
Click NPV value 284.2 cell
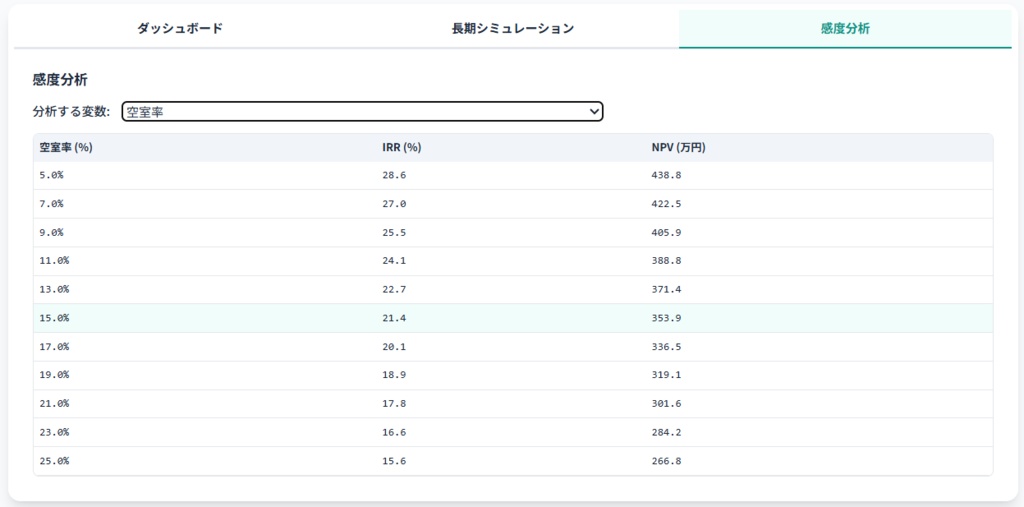tap(666, 432)
